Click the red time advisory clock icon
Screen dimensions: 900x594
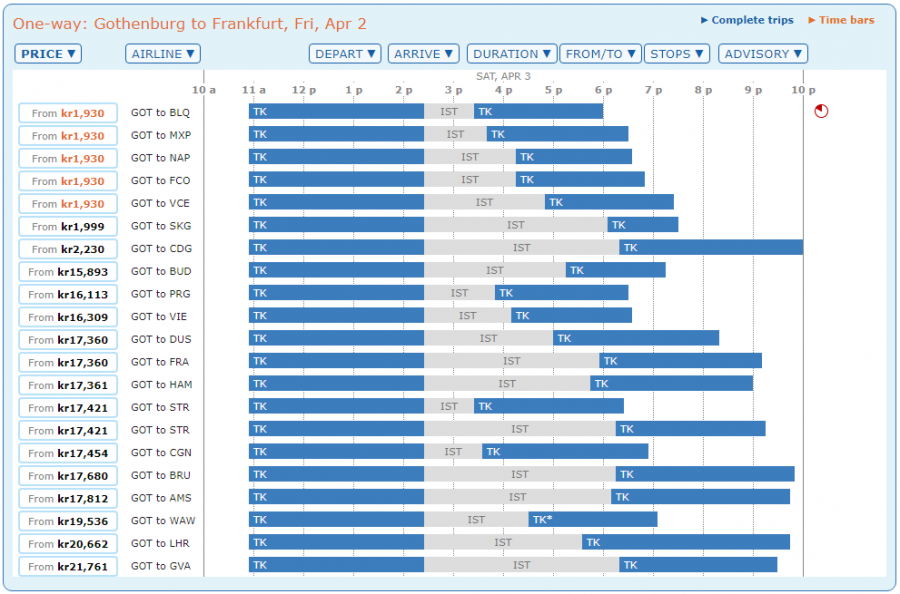click(x=823, y=111)
